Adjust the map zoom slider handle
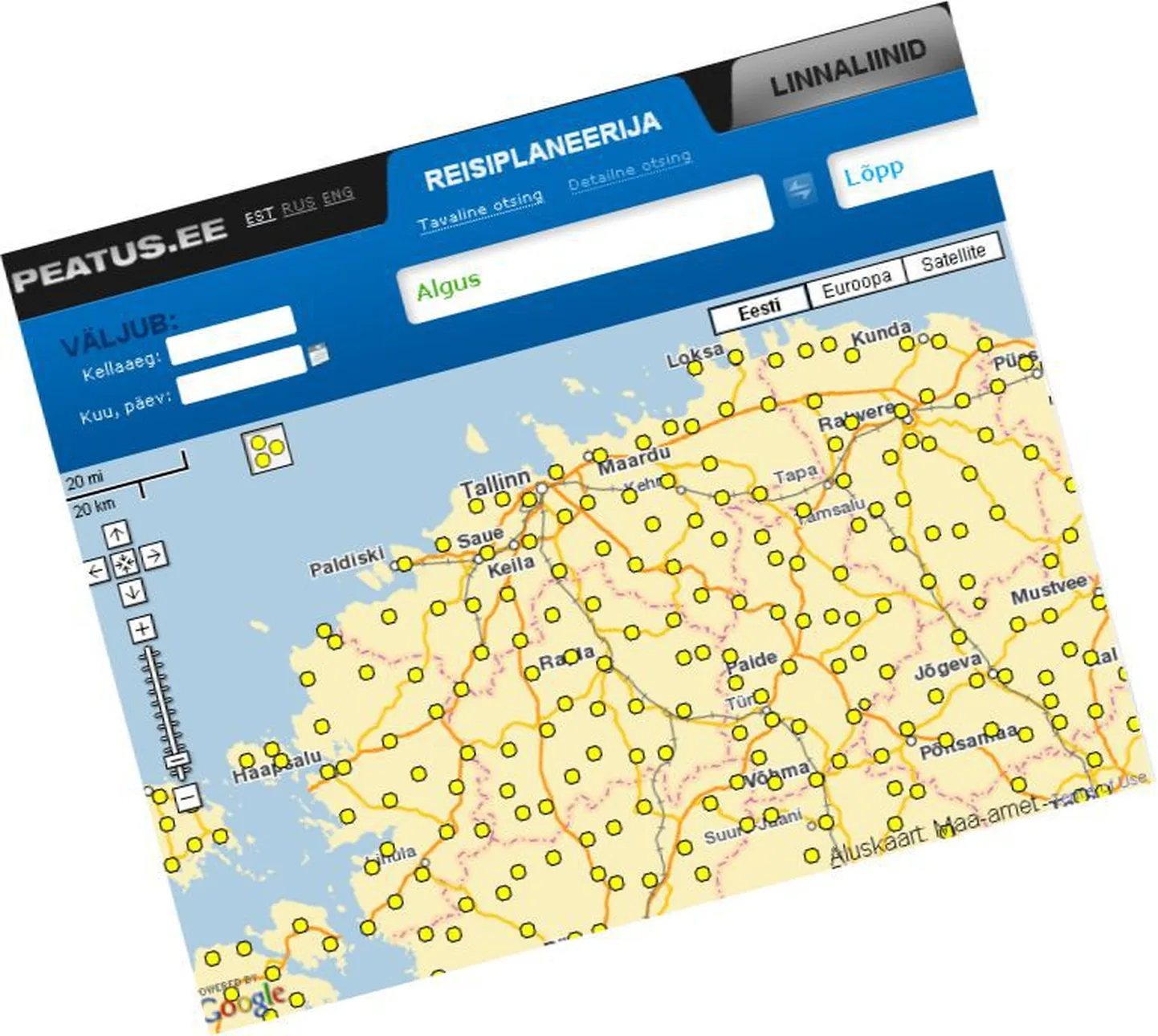Viewport: 1158px width, 1036px height. [177, 761]
